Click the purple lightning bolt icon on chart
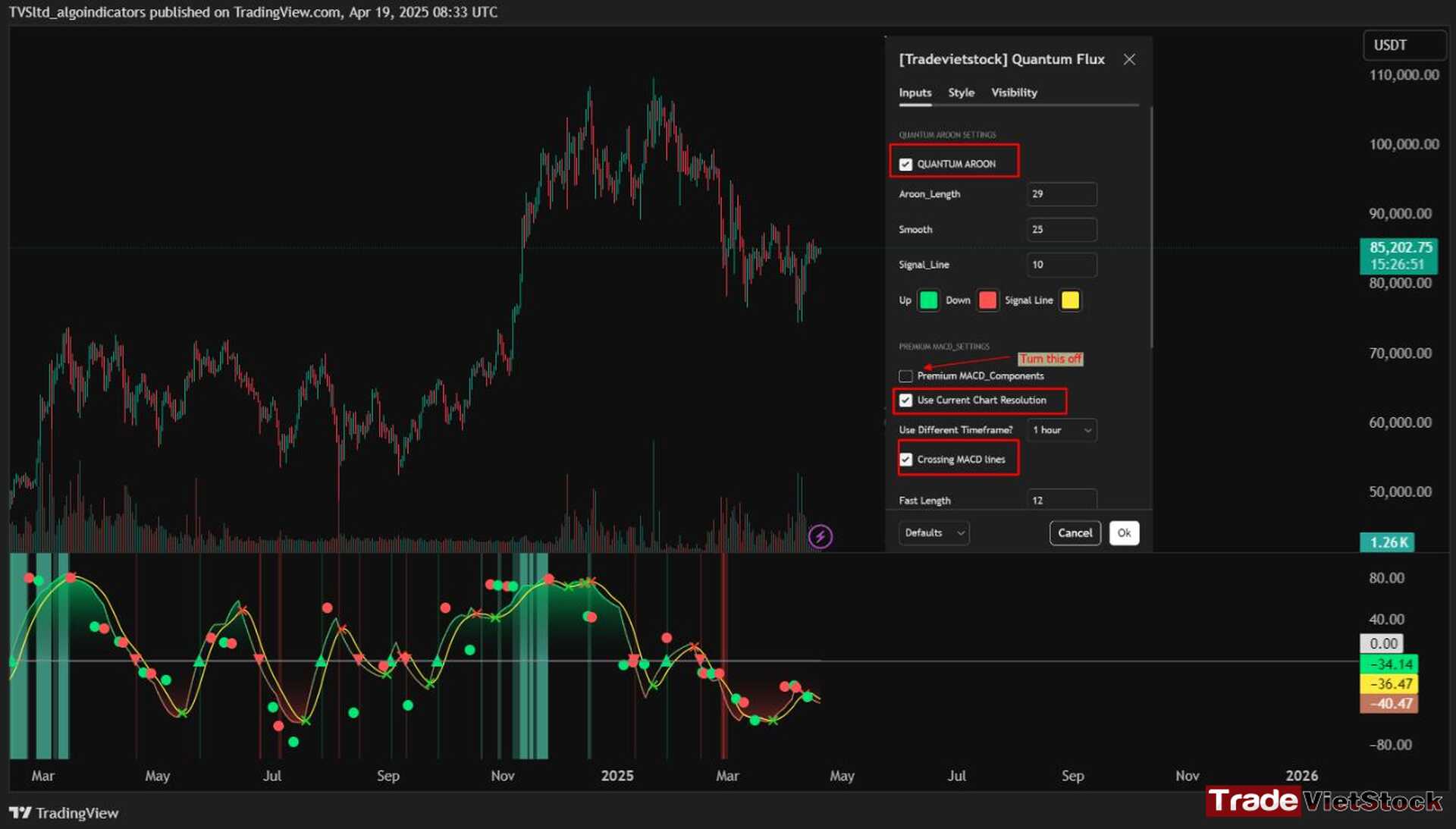Screen dimensions: 1456x829 click(820, 537)
